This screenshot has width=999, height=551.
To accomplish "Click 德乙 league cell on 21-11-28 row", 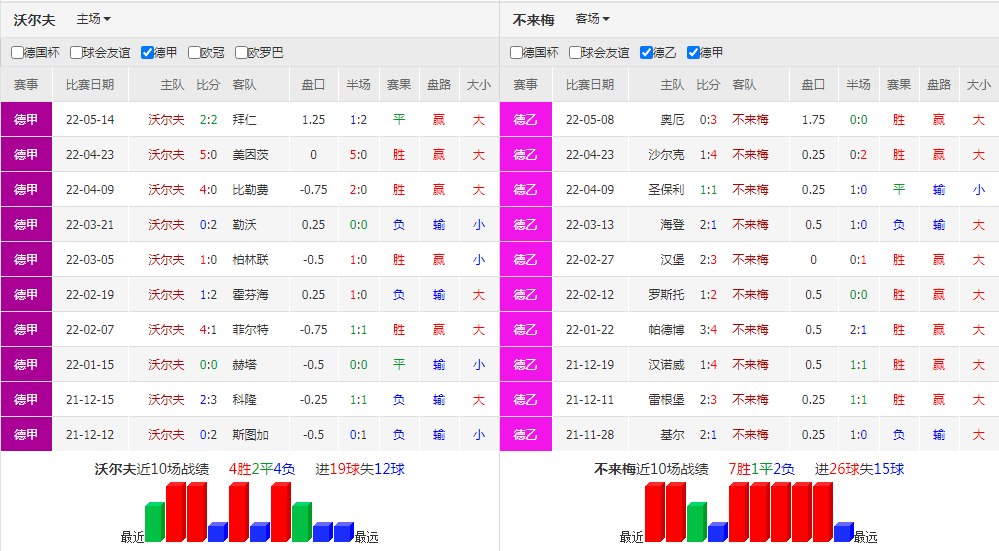I will [x=526, y=434].
